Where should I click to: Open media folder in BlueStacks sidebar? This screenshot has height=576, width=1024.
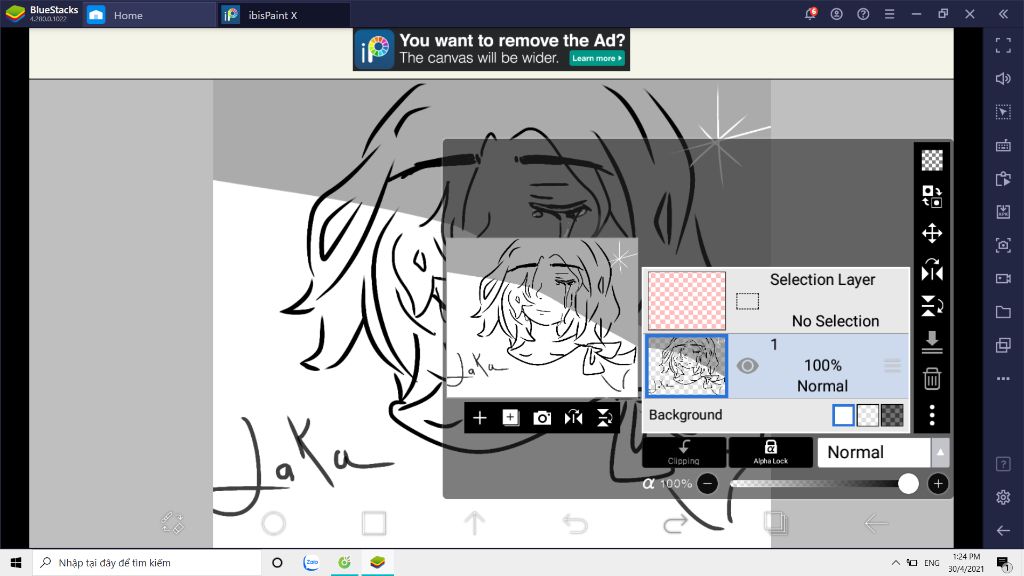(x=1003, y=312)
